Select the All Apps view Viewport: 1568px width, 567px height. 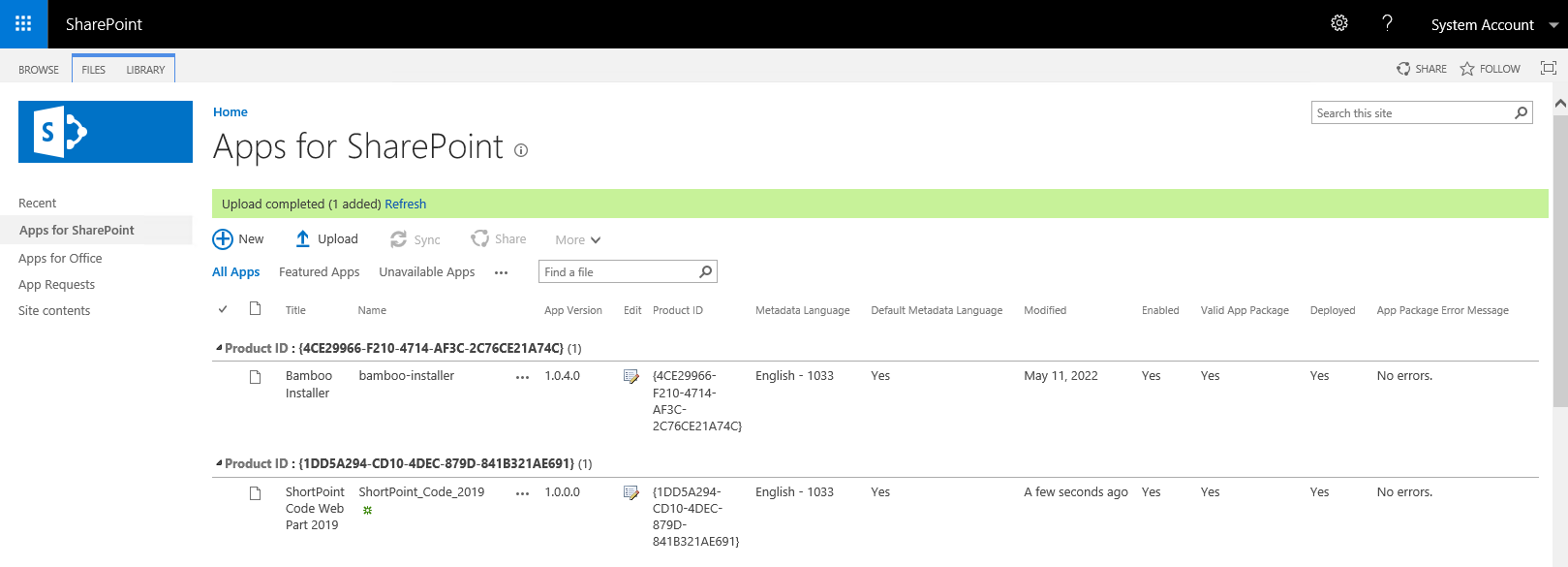[x=236, y=272]
